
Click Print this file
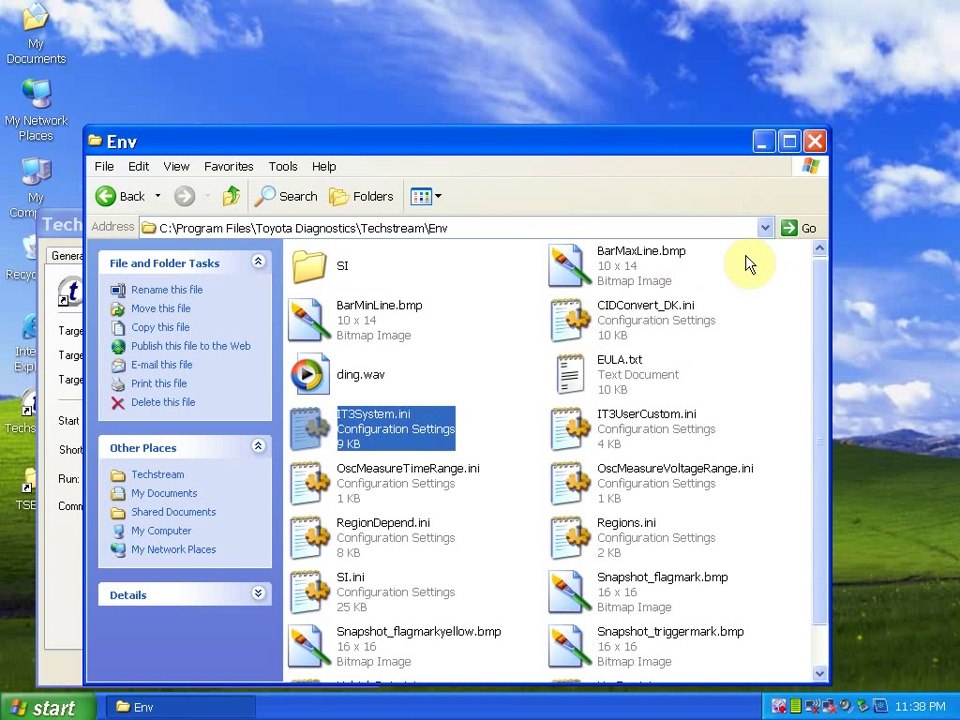159,383
